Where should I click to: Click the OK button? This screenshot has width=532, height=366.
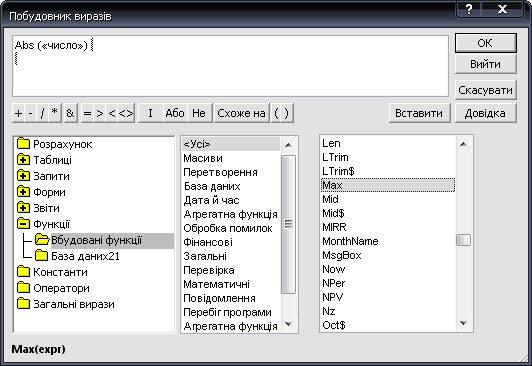point(485,43)
